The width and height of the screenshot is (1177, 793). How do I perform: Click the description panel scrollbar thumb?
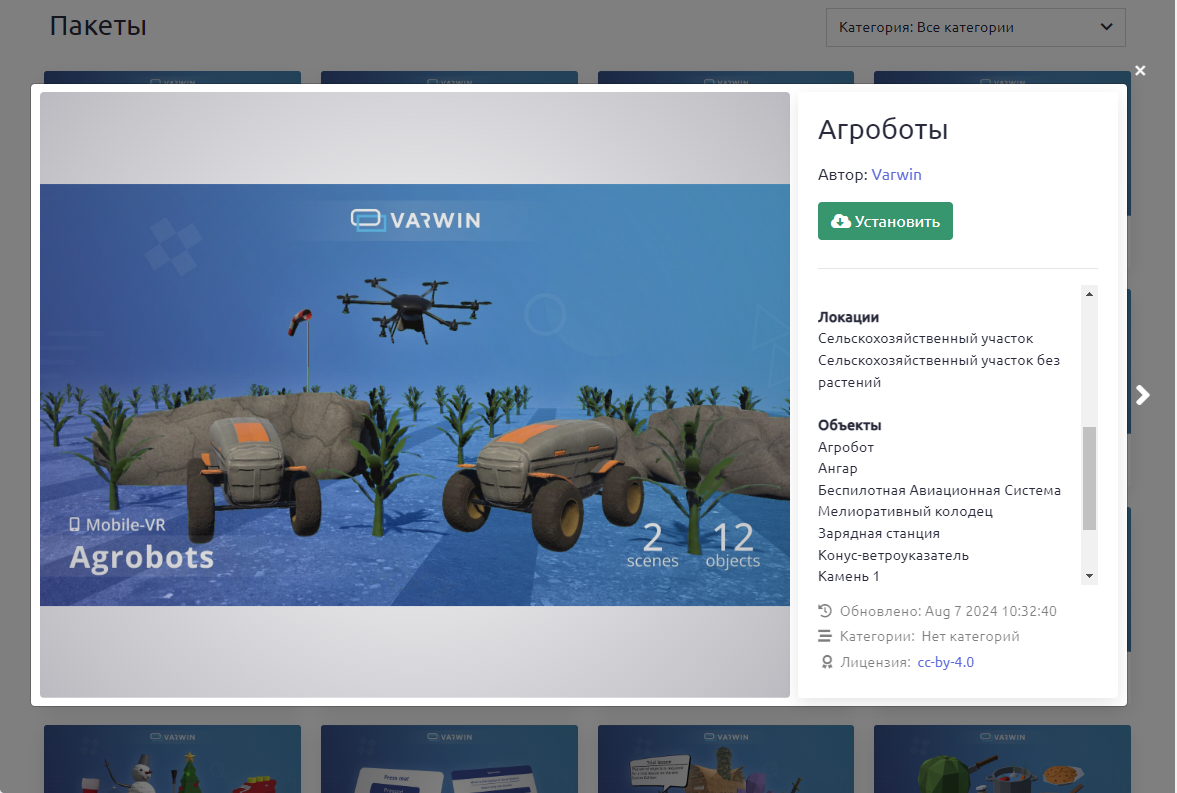[x=1090, y=478]
